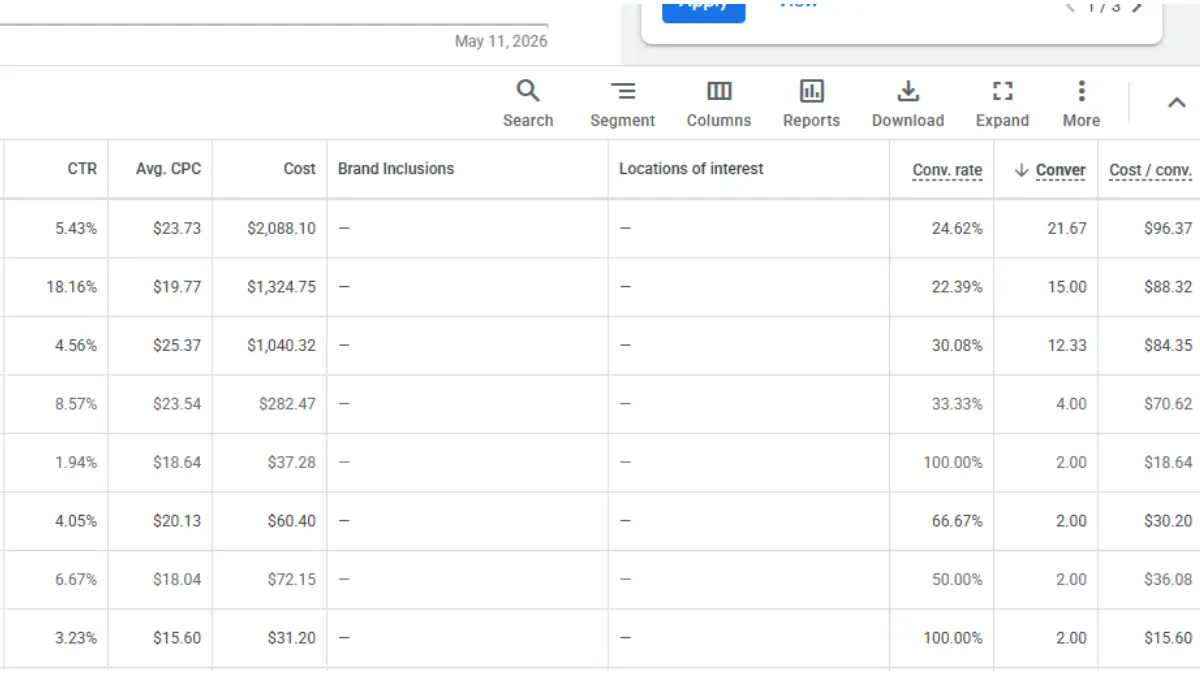Click the Brand Inclusions column header
Screen dimensions: 1200x675
[x=396, y=169]
